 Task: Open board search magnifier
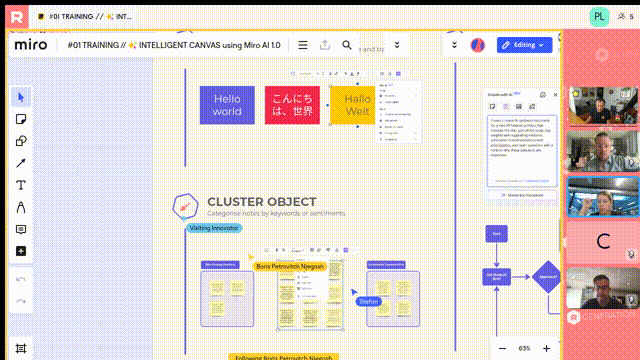pos(347,45)
